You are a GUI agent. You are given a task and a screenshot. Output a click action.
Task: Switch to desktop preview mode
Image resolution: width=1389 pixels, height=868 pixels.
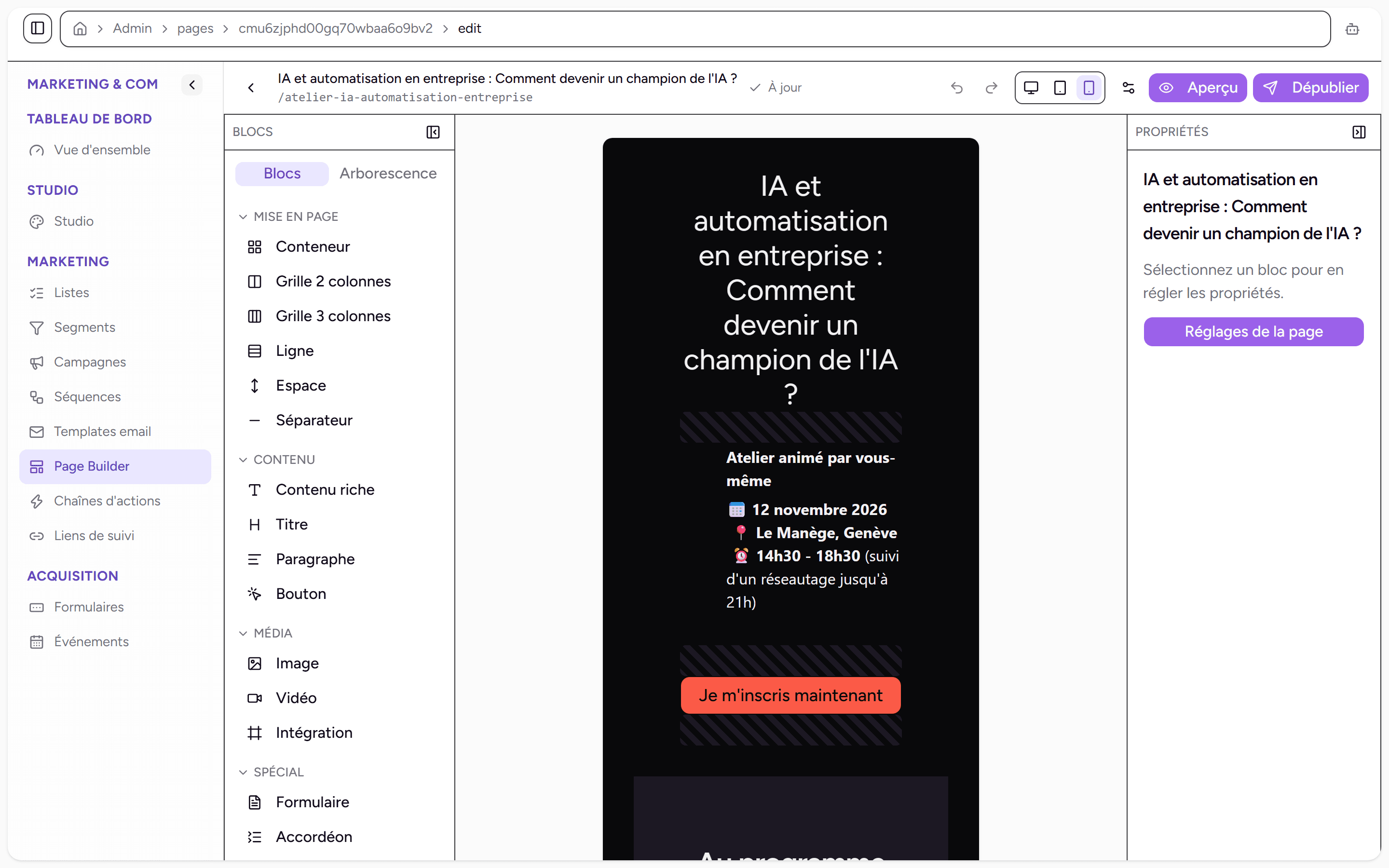[x=1031, y=87]
